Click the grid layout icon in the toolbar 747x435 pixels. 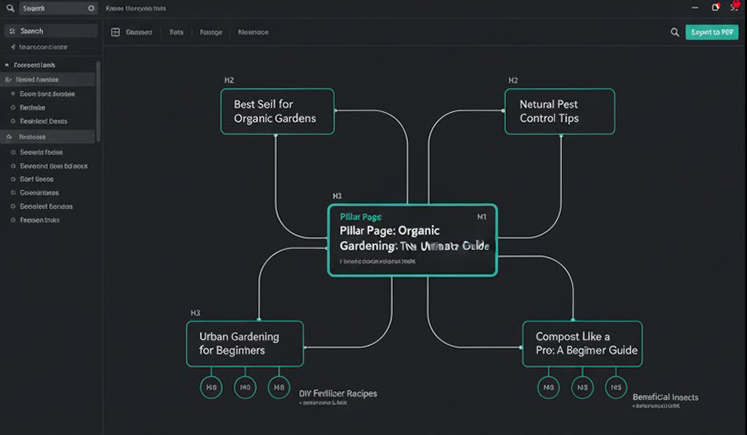click(115, 32)
